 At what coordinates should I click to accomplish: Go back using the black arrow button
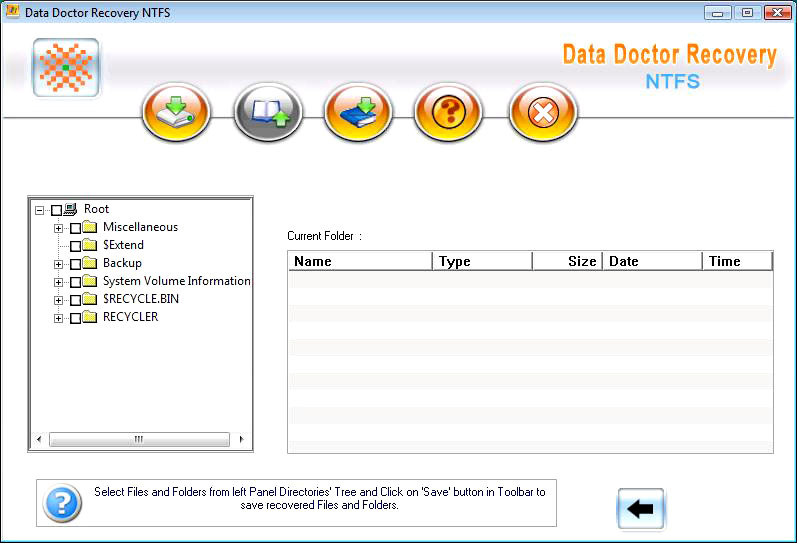[x=640, y=508]
